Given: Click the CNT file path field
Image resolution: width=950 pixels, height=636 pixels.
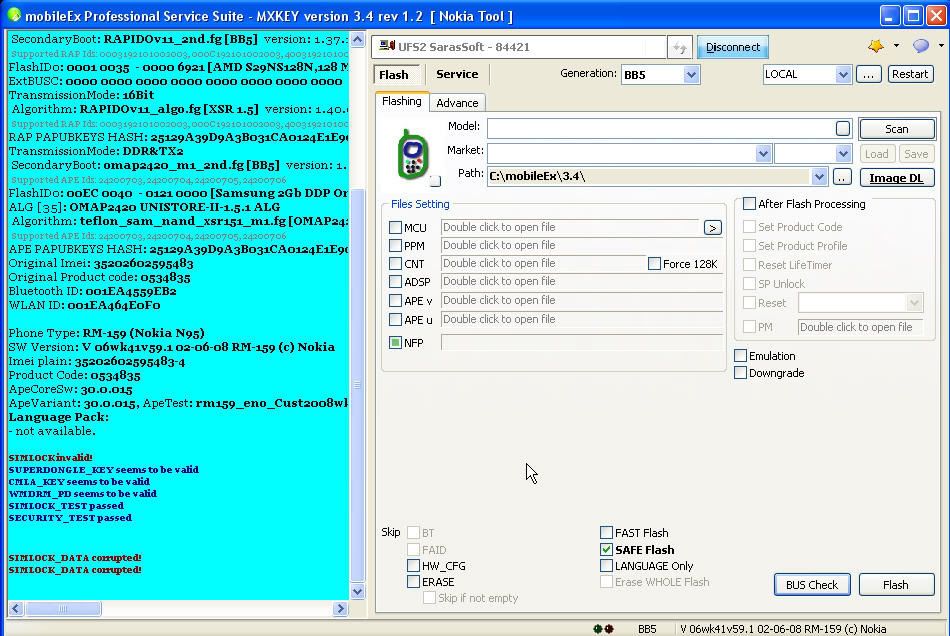Looking at the screenshot, I should (x=543, y=263).
